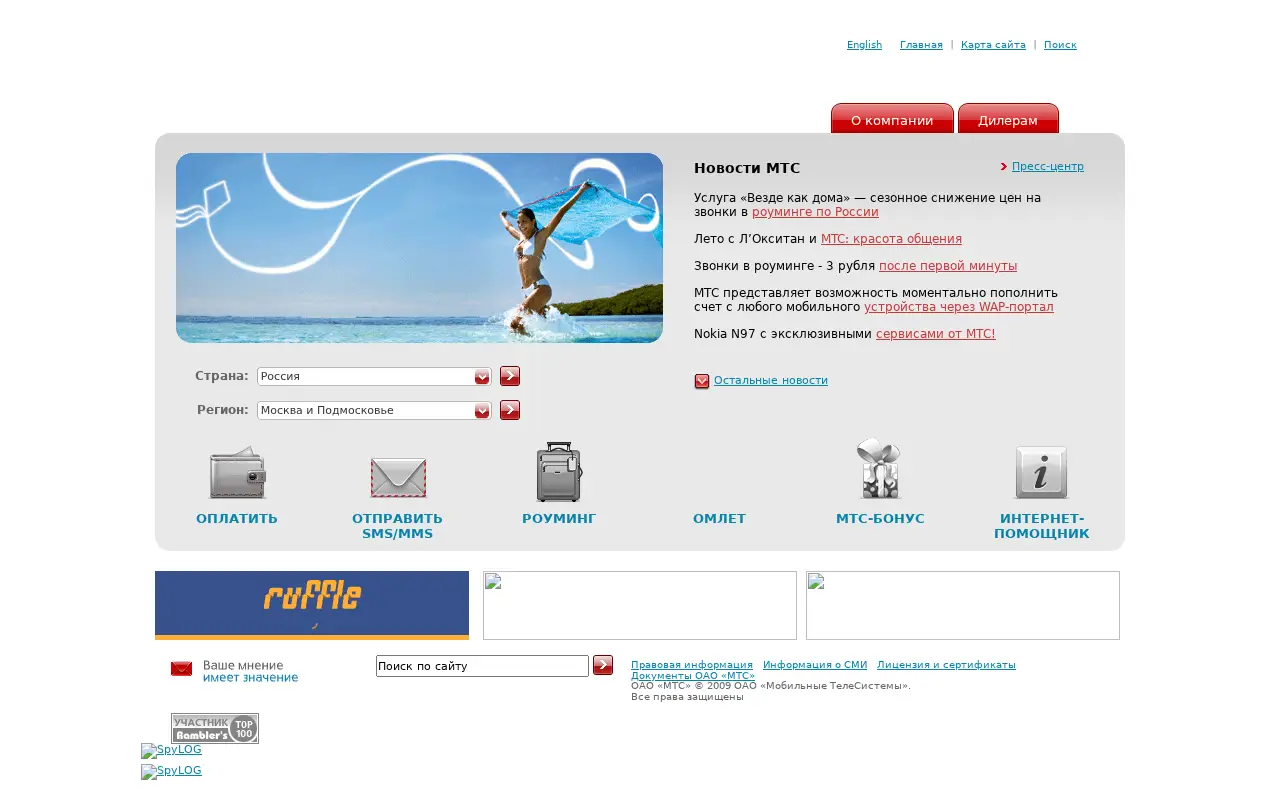Click the summer beach promo banner
This screenshot has width=1280, height=800.
pyautogui.click(x=419, y=248)
